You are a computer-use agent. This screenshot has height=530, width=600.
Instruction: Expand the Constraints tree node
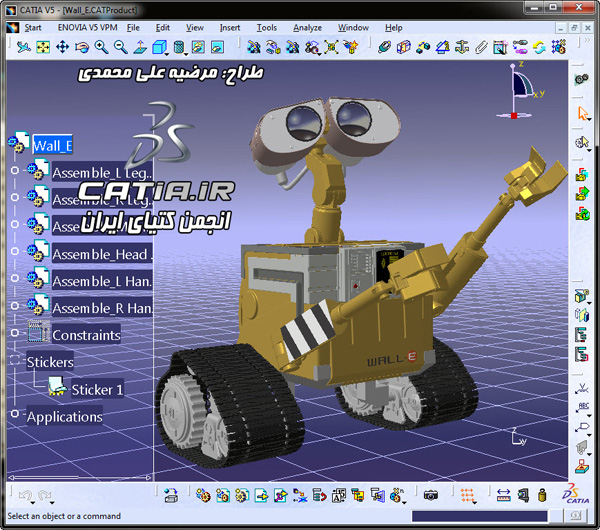click(x=15, y=333)
